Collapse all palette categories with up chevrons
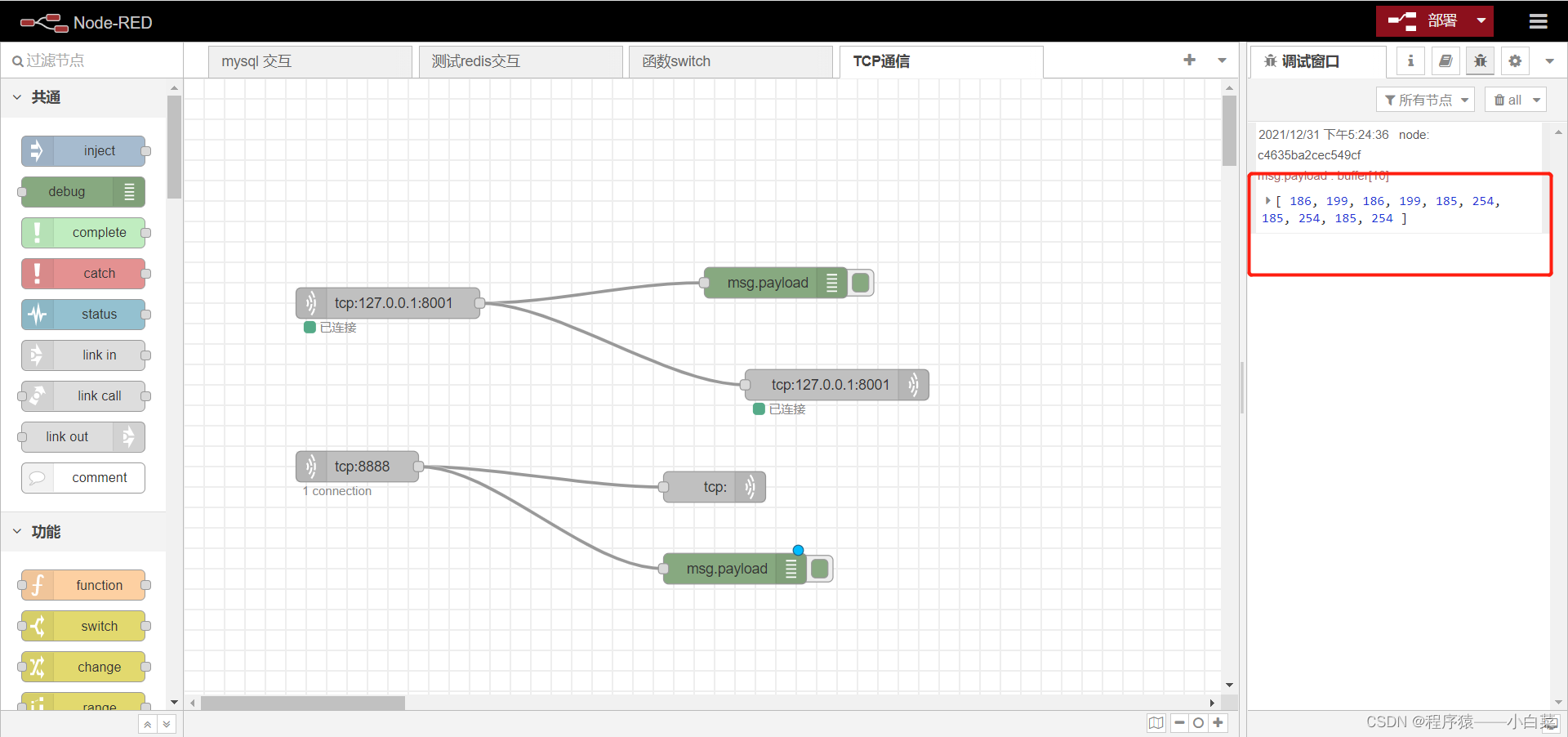 148,724
